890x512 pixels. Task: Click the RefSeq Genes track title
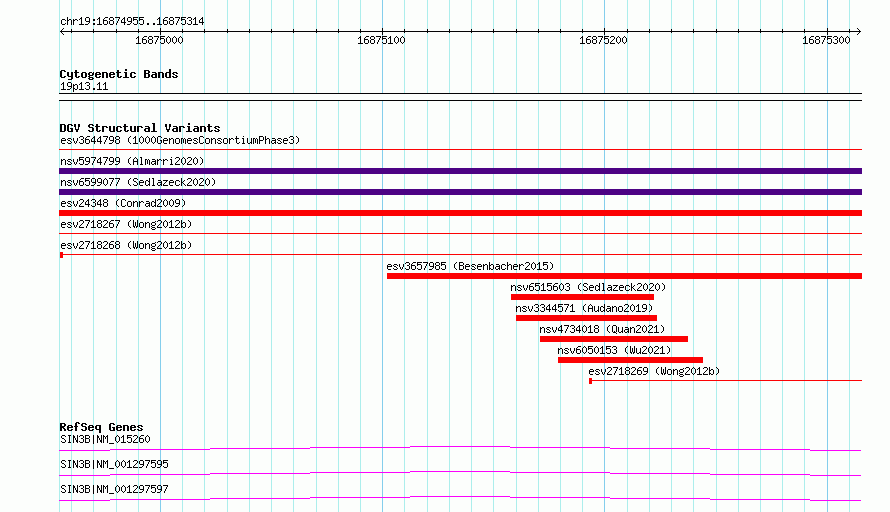pos(101,427)
